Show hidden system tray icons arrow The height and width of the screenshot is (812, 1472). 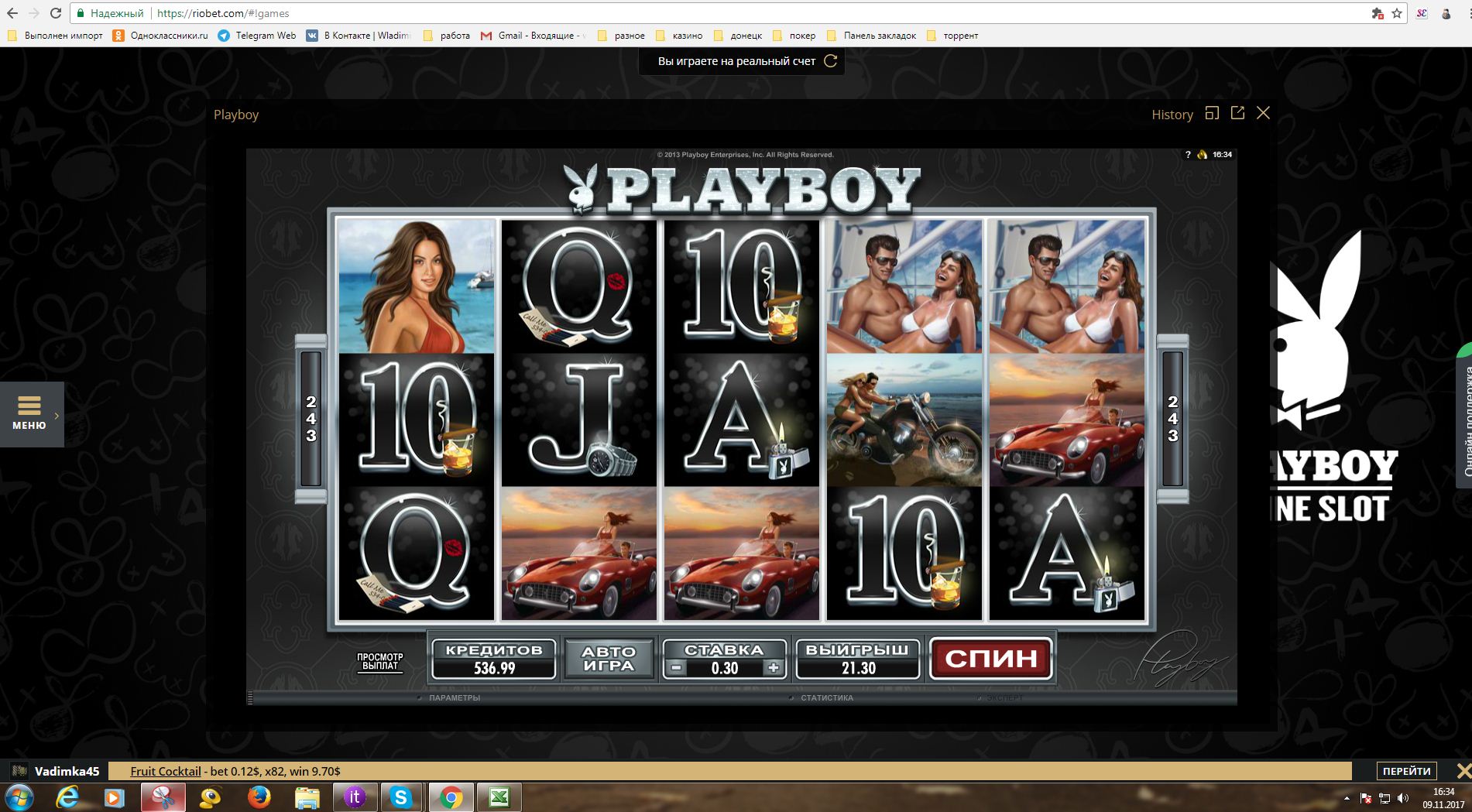tap(1347, 798)
